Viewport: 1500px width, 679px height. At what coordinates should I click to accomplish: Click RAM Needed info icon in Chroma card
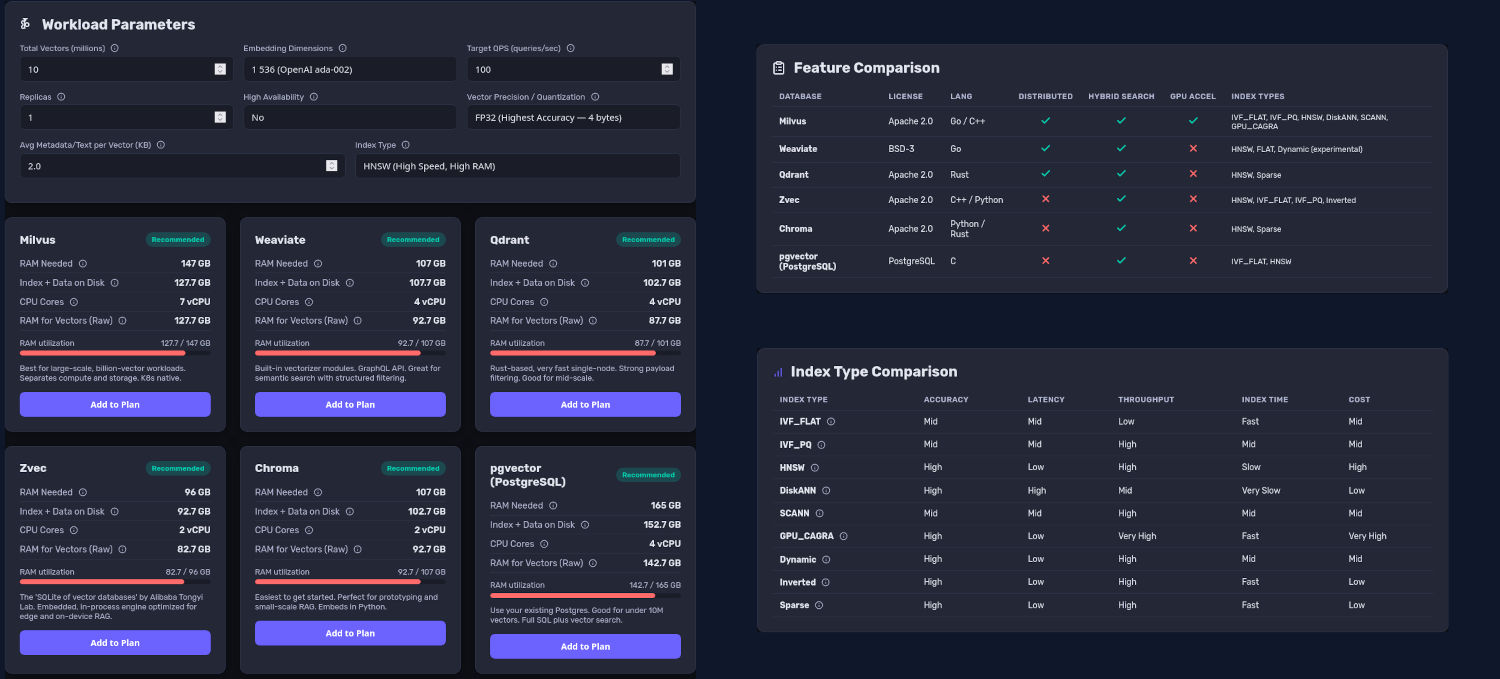pos(318,492)
